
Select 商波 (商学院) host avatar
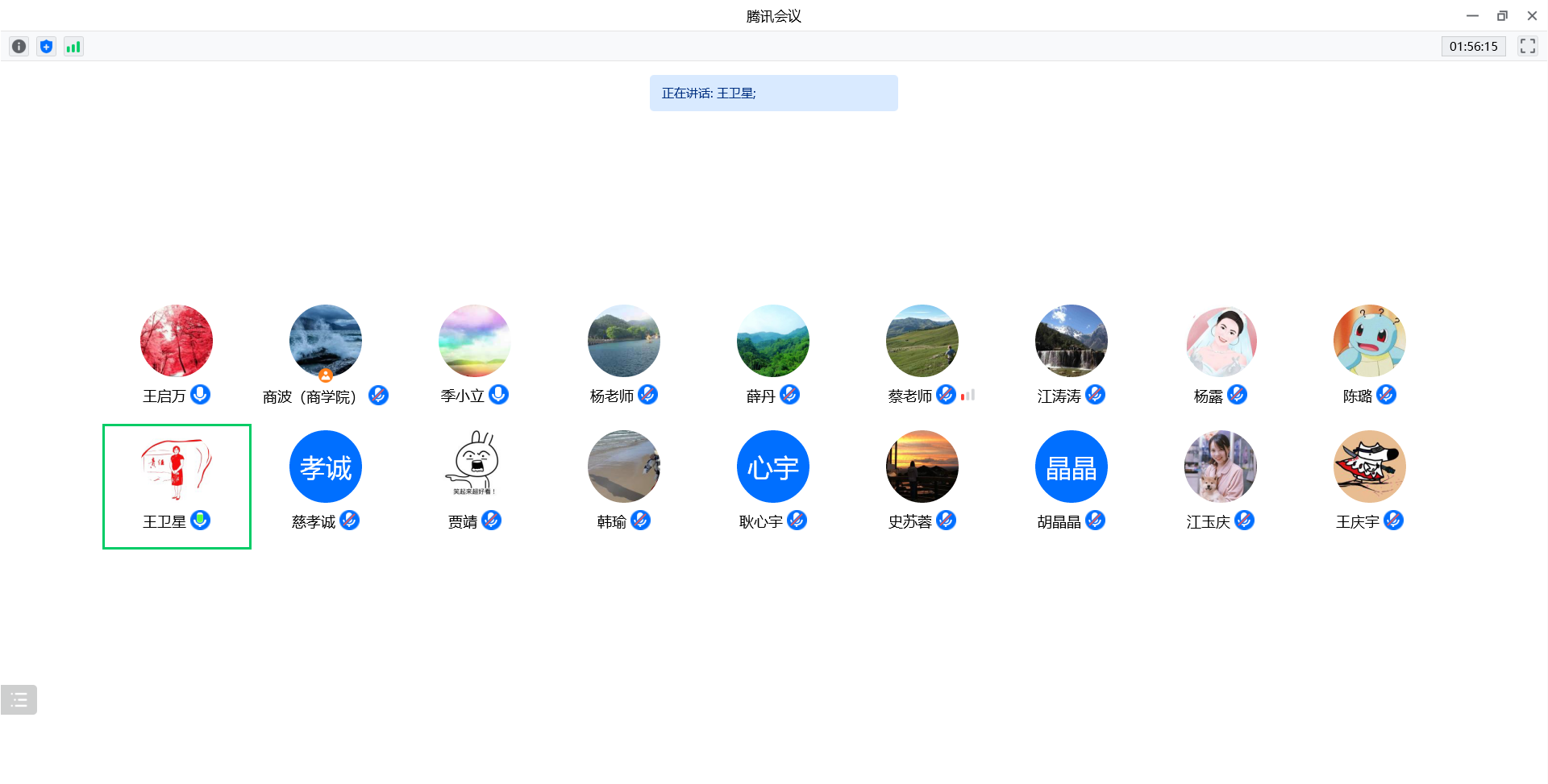326,341
